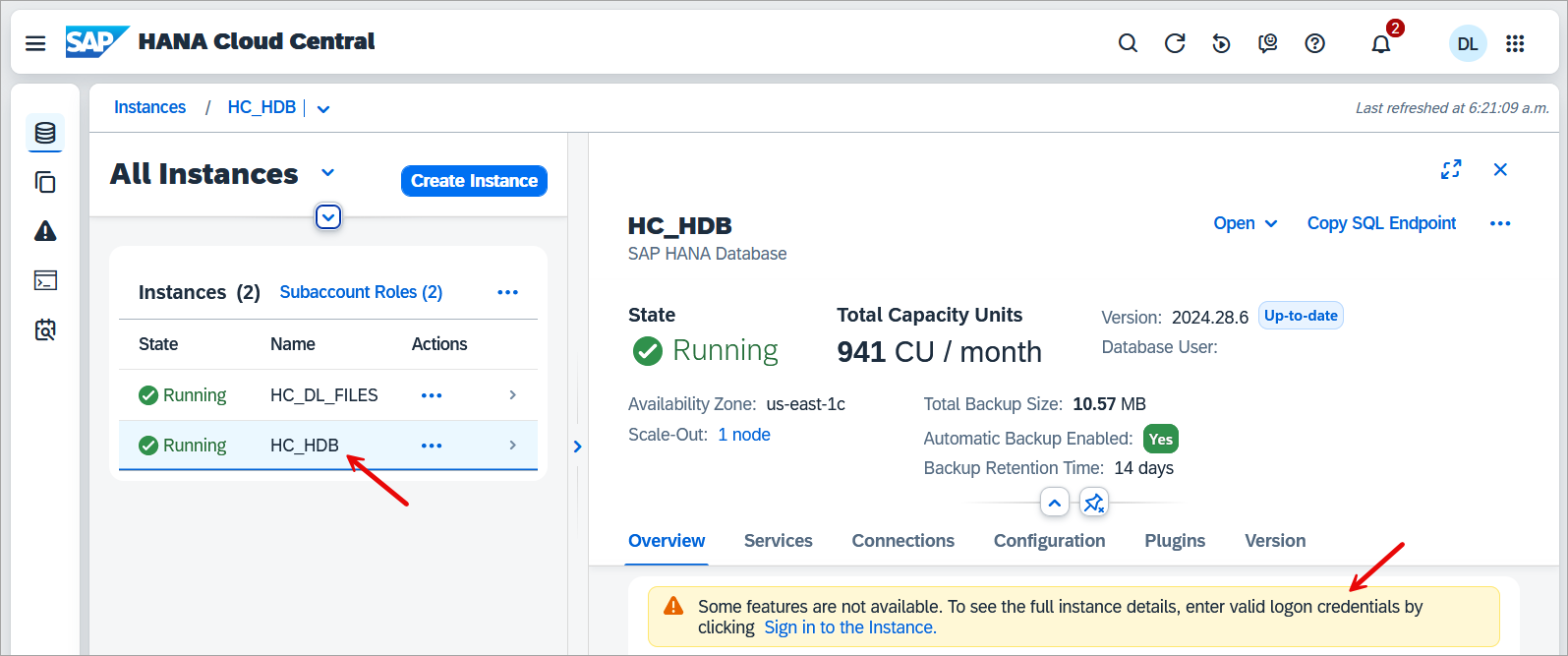Open actions menu for HC_HDB row
The width and height of the screenshot is (1568, 656).
point(432,446)
